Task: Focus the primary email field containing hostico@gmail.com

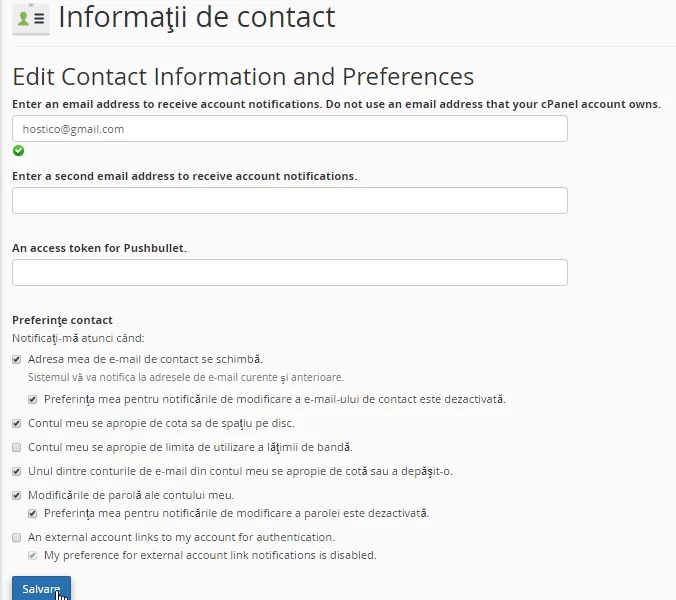Action: click(x=290, y=129)
